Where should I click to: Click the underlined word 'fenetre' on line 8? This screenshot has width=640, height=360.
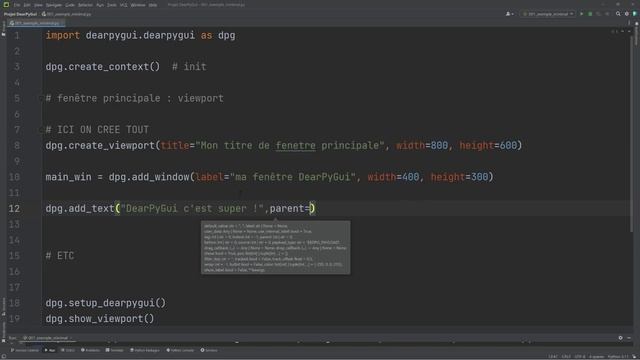[x=296, y=146]
